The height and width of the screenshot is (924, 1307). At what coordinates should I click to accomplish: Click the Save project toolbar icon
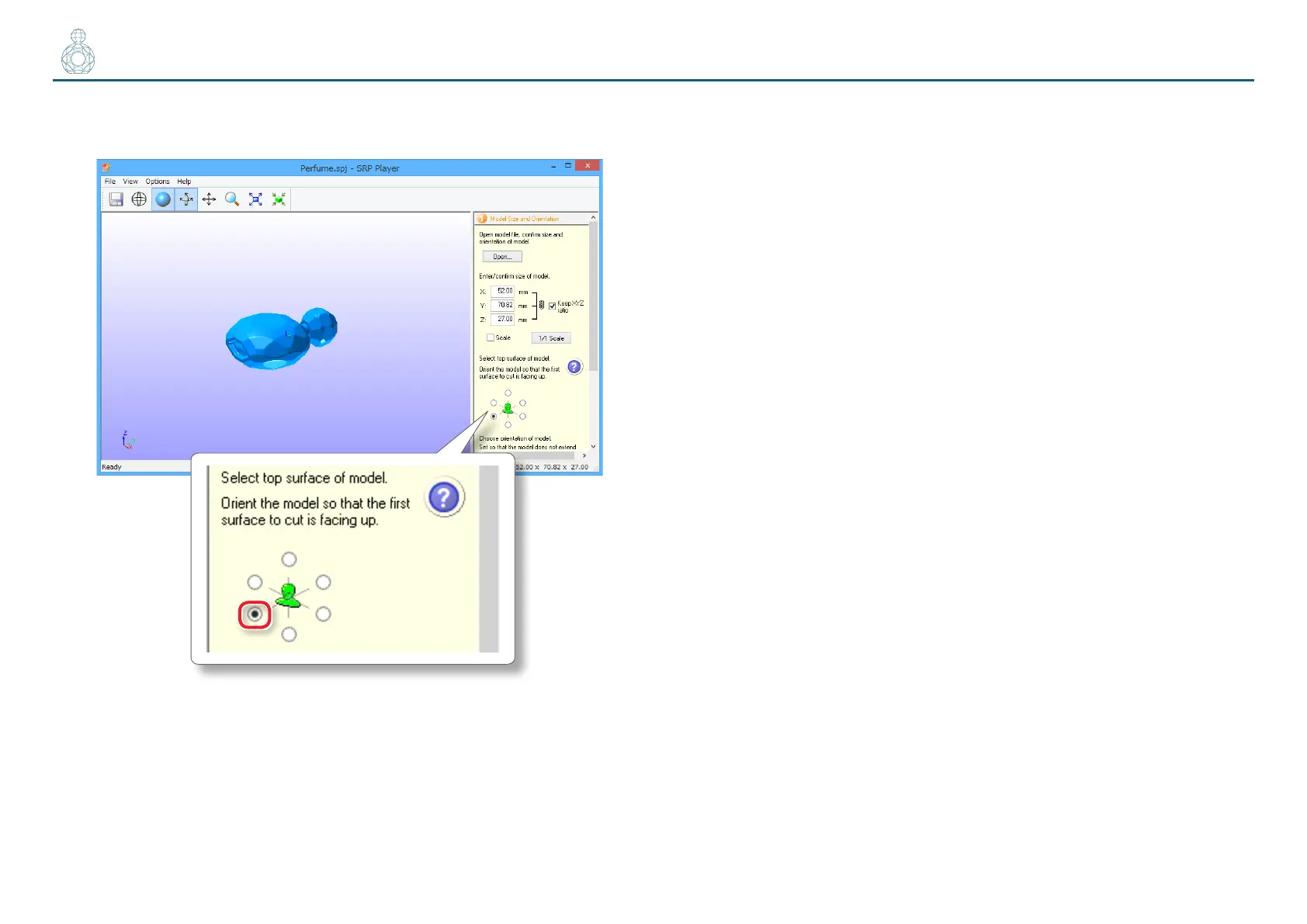pyautogui.click(x=116, y=199)
